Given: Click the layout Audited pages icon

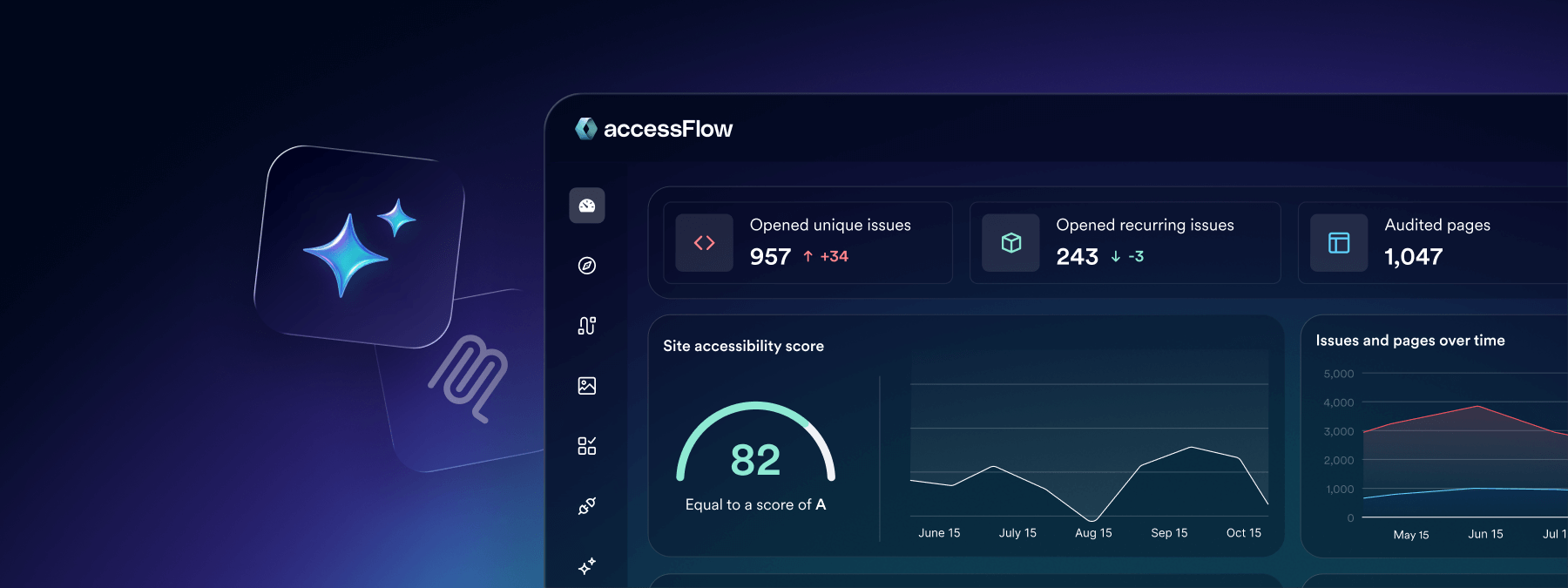Looking at the screenshot, I should pyautogui.click(x=1338, y=243).
